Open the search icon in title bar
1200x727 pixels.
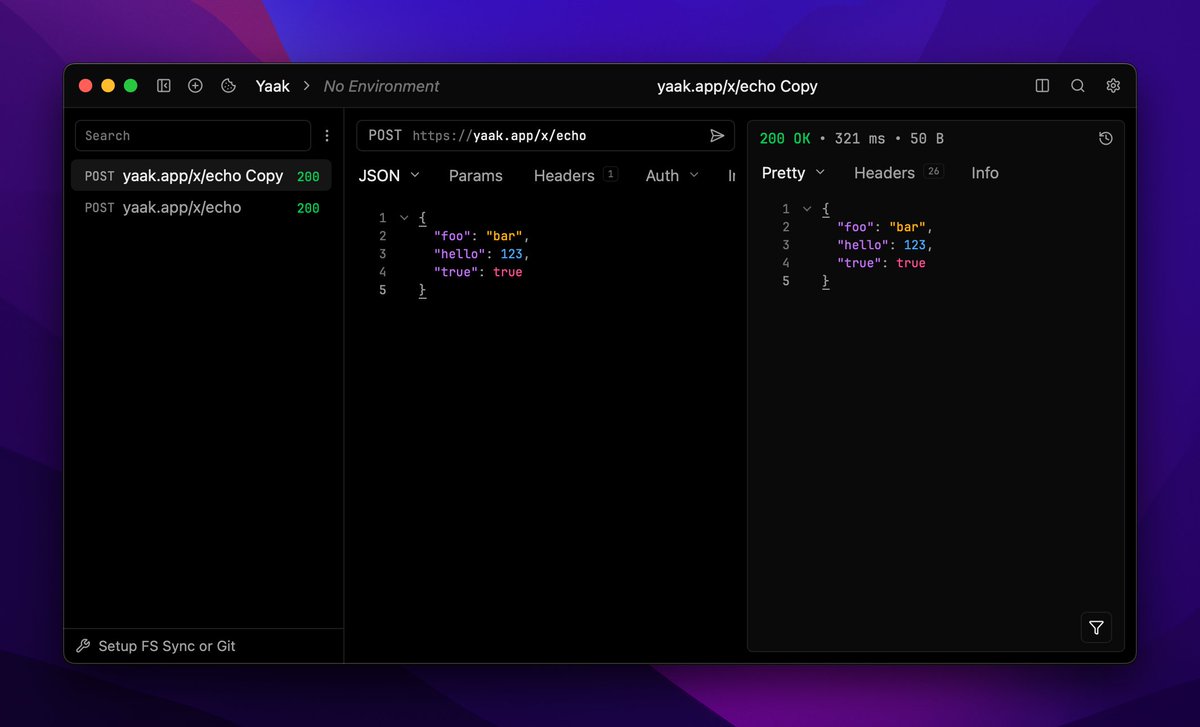(x=1078, y=86)
